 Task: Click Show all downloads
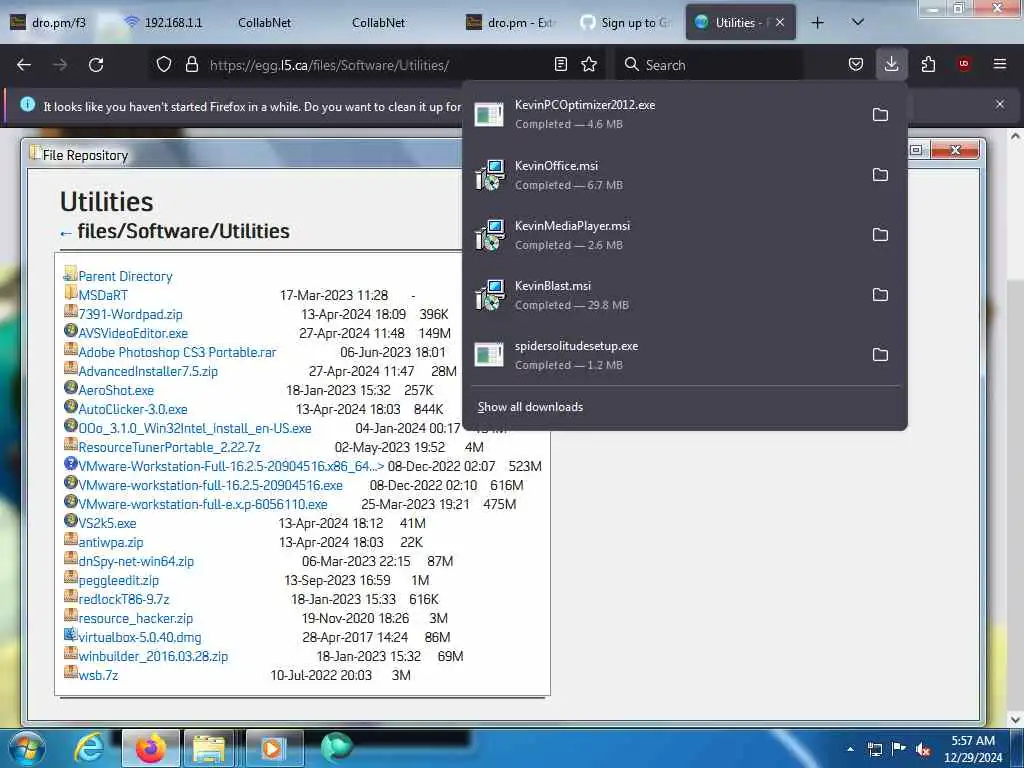pyautogui.click(x=530, y=407)
